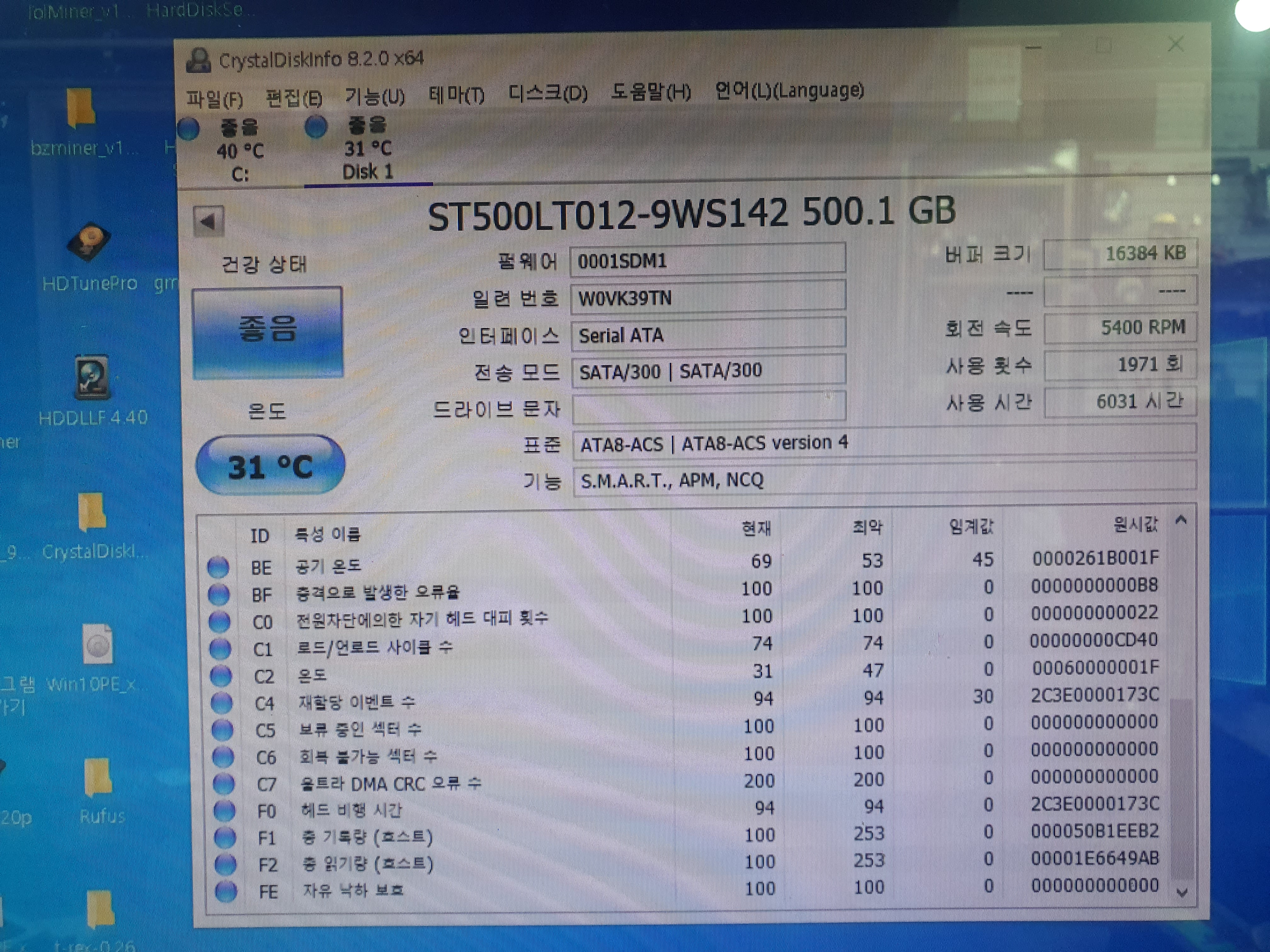The width and height of the screenshot is (1270, 952).
Task: Click the status circle for attribute C6
Action: click(223, 757)
